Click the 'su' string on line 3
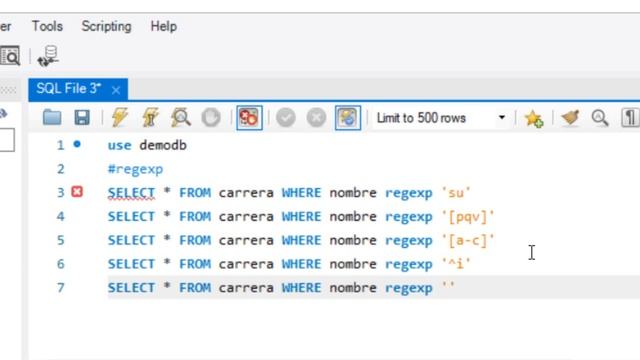 456,193
